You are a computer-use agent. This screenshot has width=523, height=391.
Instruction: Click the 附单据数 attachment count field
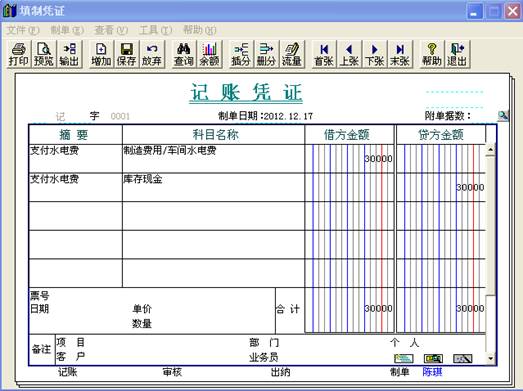point(484,116)
